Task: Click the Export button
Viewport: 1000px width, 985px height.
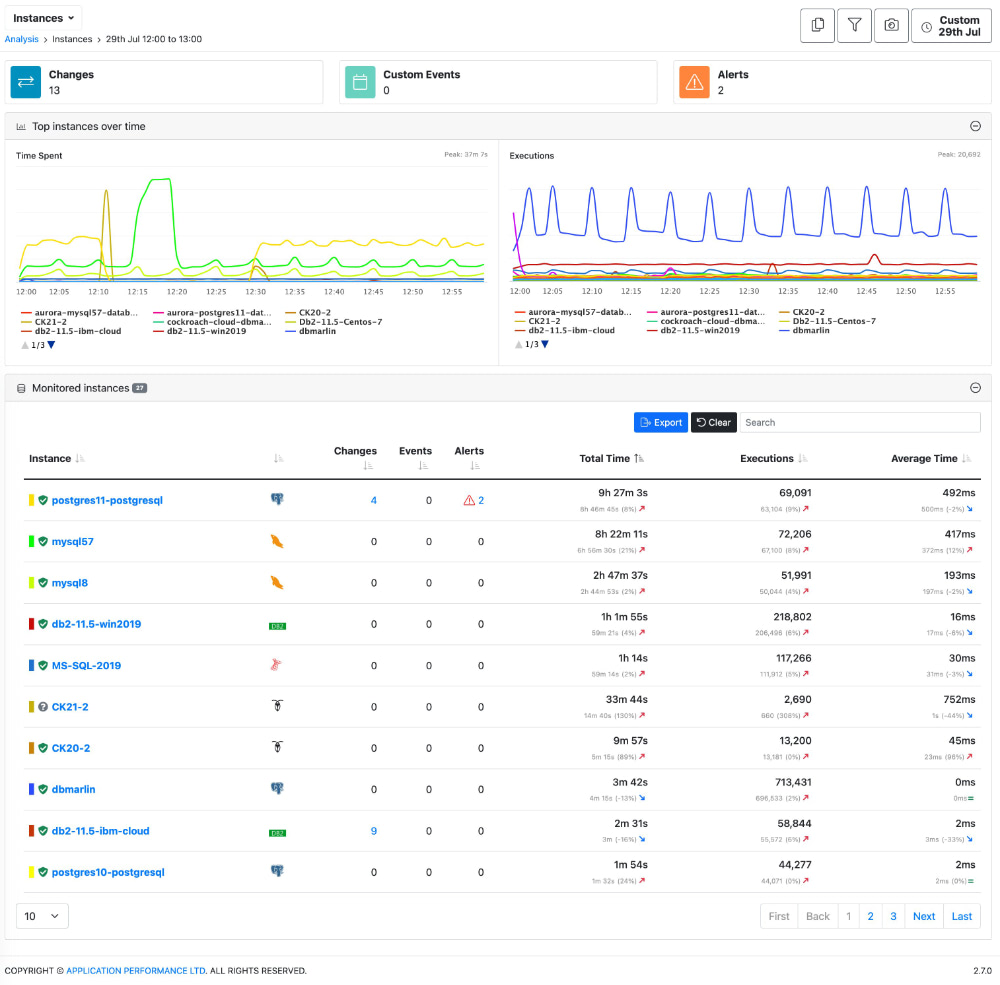Action: point(660,422)
